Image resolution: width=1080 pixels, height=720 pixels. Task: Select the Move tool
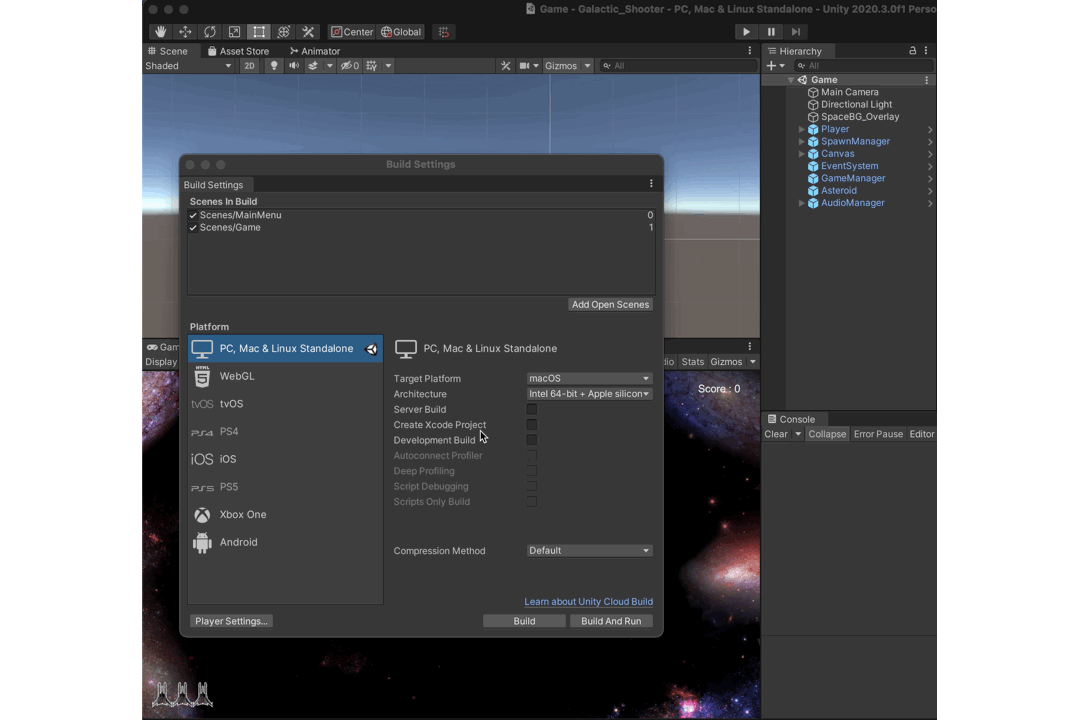185,32
